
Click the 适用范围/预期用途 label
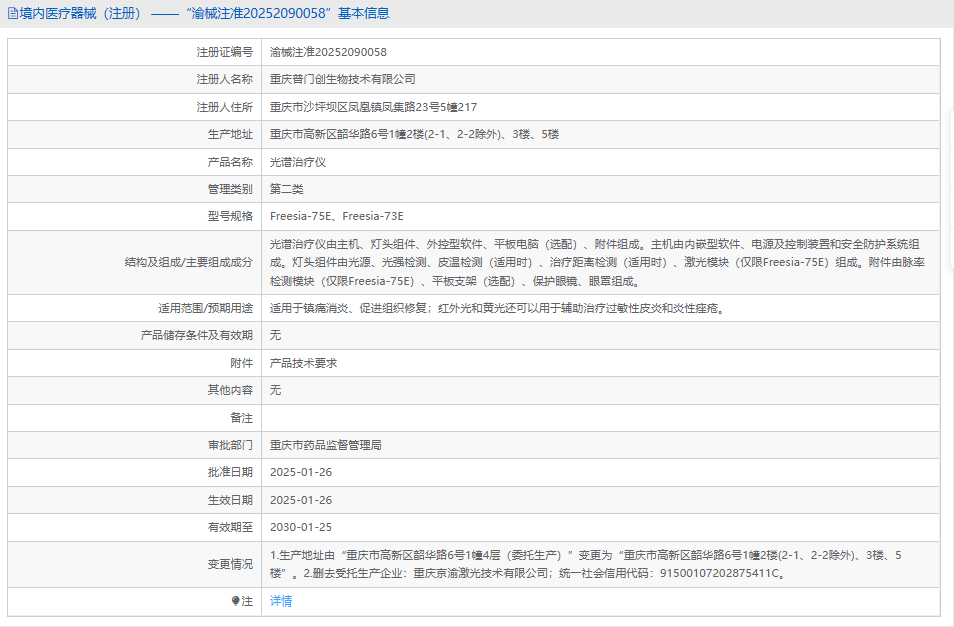click(206, 308)
